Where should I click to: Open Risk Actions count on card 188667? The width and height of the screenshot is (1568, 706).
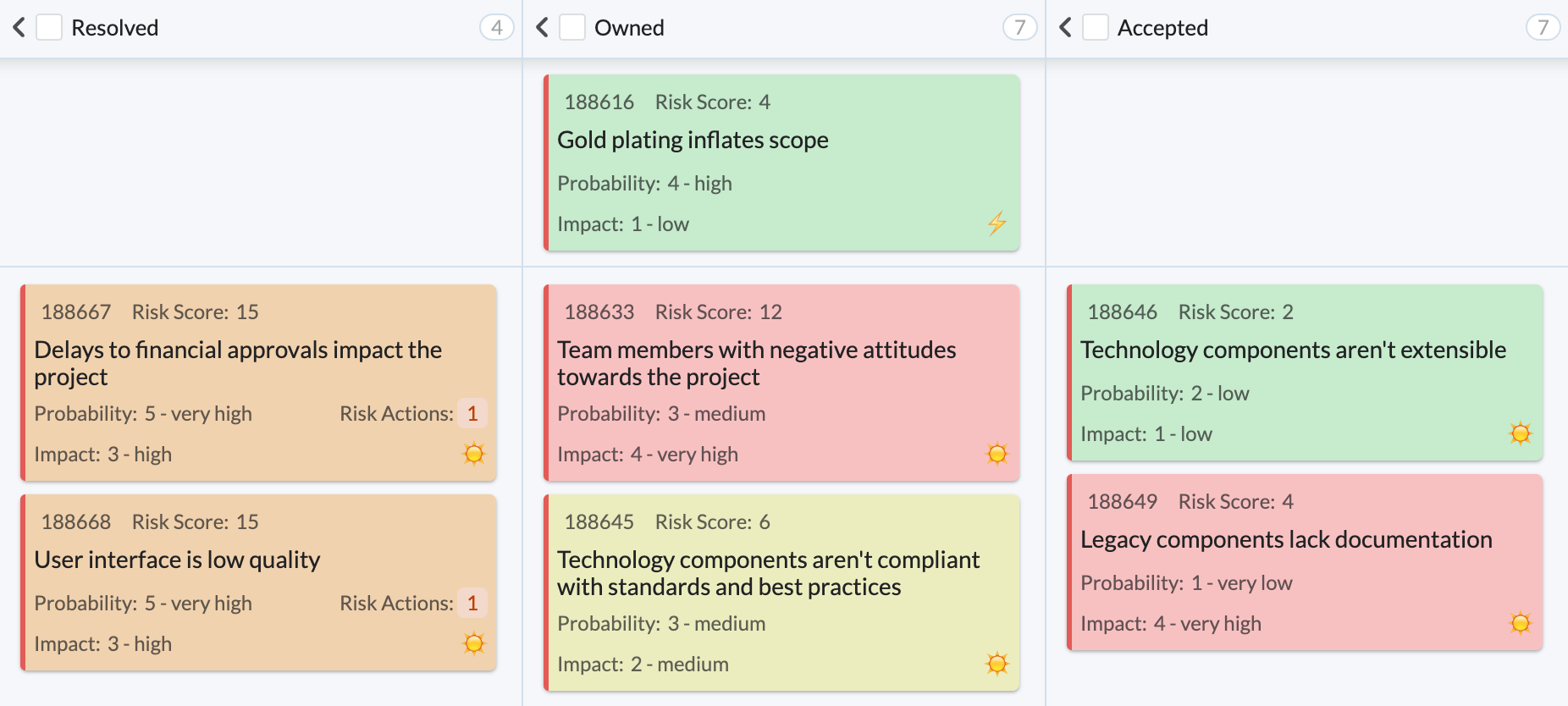click(x=472, y=414)
